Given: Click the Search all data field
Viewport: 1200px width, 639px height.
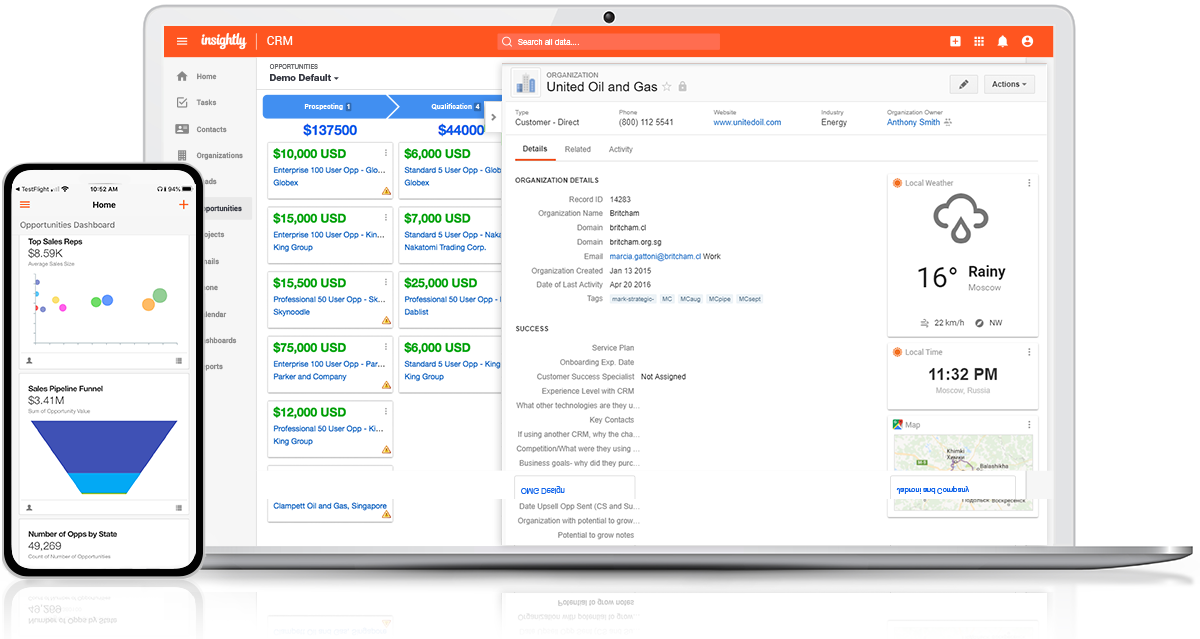Looking at the screenshot, I should coord(608,41).
